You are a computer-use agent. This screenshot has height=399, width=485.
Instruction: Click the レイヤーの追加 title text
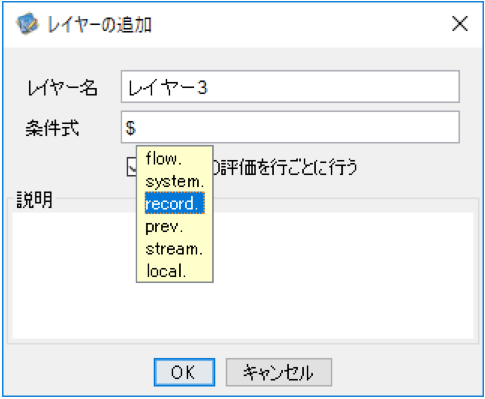[x=99, y=25]
